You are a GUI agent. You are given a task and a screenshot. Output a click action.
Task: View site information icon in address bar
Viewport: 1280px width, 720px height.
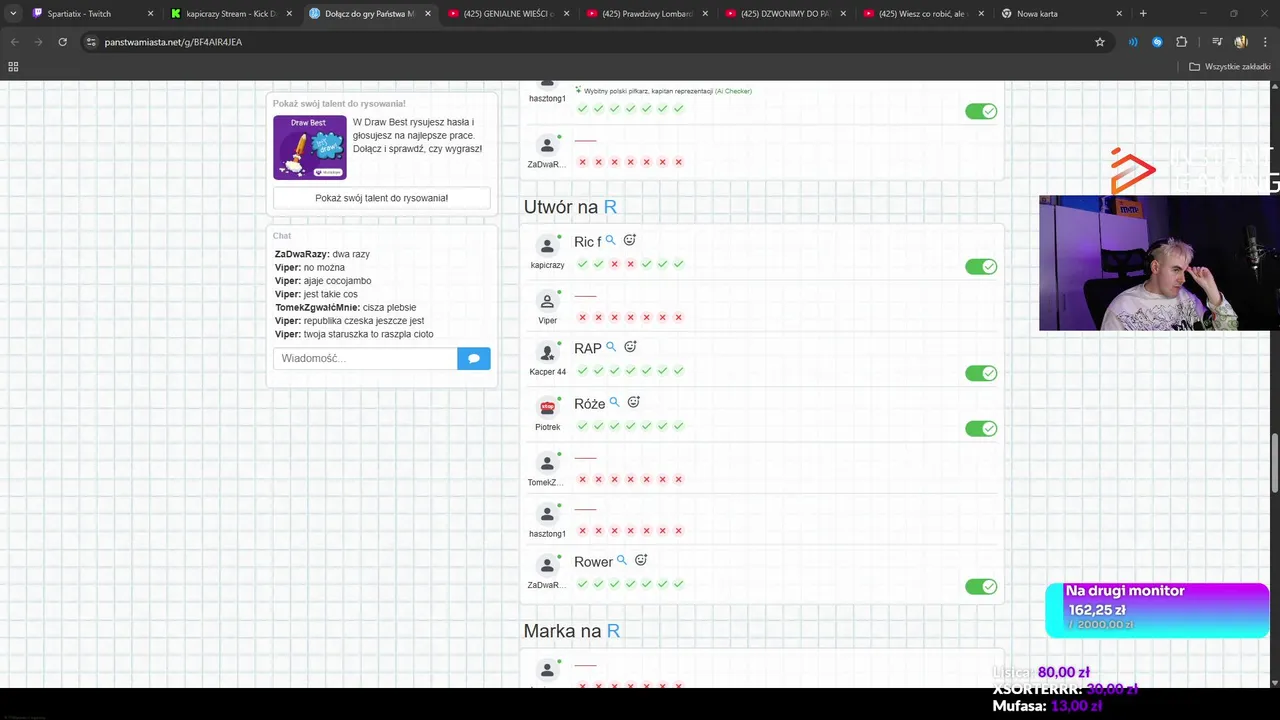pos(90,42)
